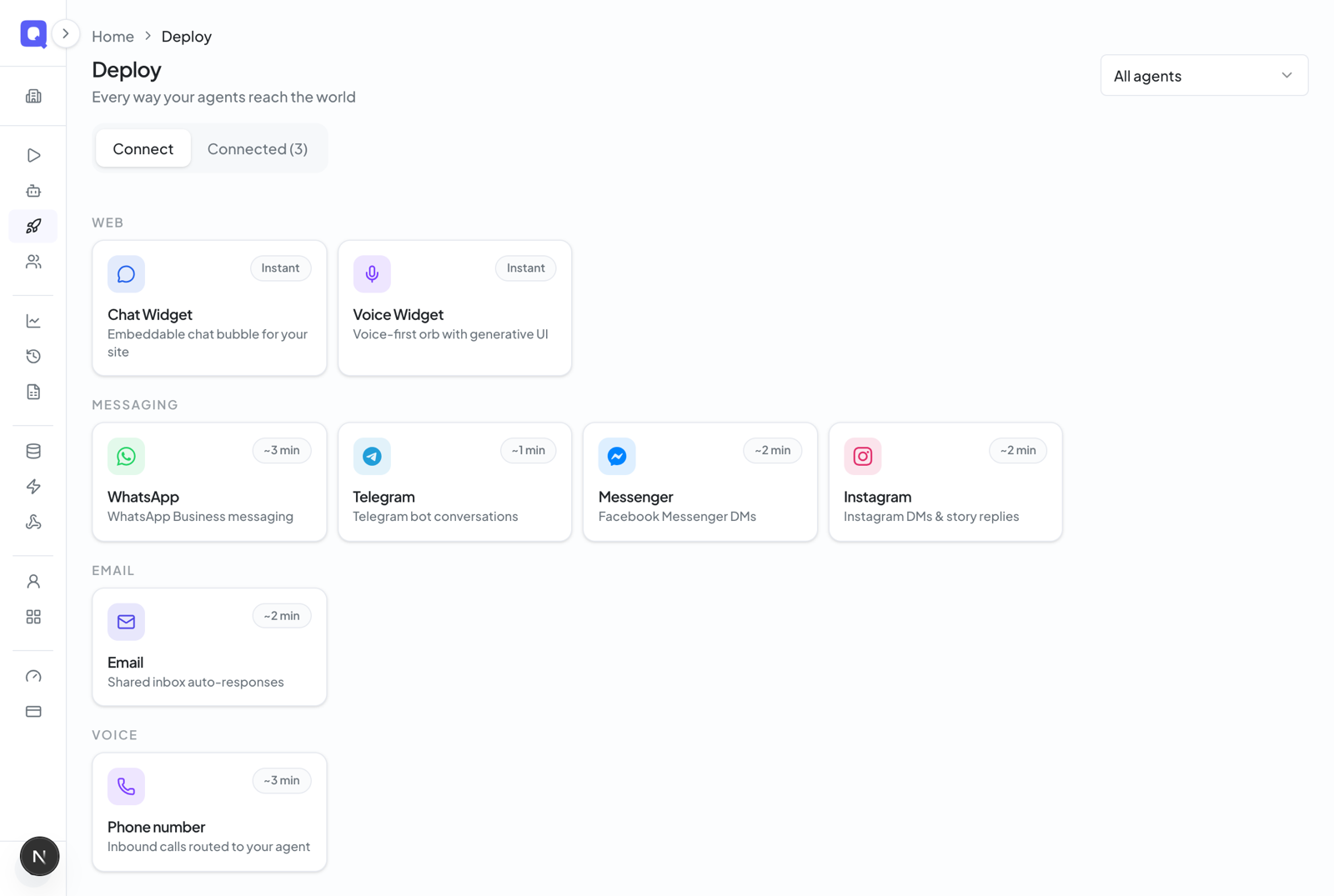
Task: Click the ~3 min badge on WhatsApp
Action: click(282, 450)
